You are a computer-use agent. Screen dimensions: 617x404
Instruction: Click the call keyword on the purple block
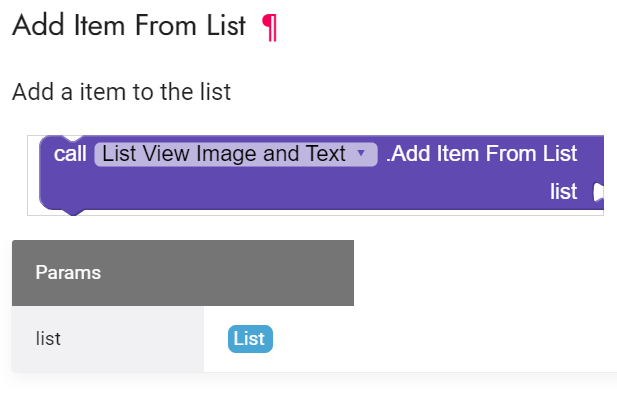click(x=70, y=154)
